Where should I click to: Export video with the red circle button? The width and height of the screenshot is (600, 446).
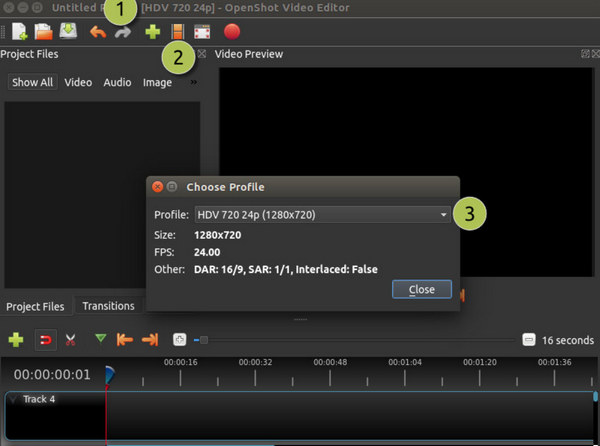click(x=232, y=32)
